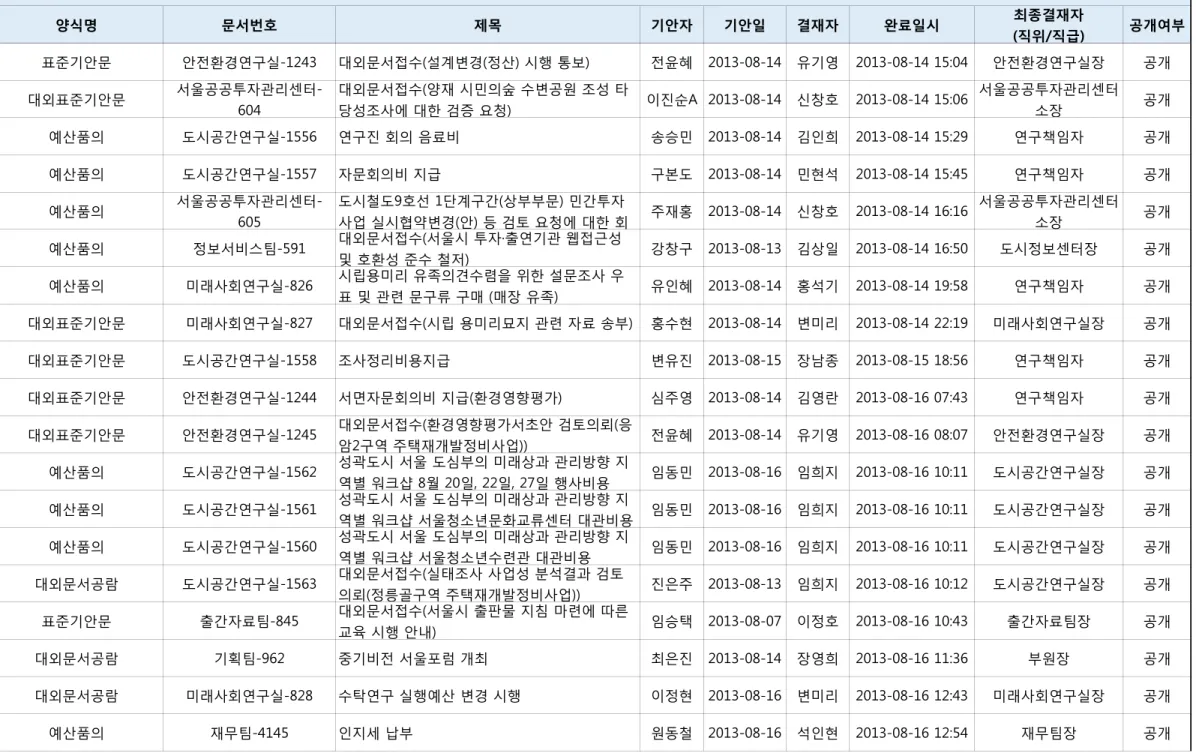Select document number 미래사회연구실-827
The image size is (1196, 753).
tap(249, 323)
